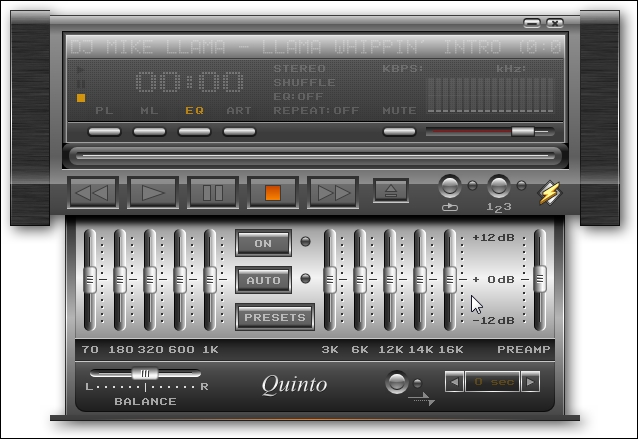Open the playlist with the PL button
638x439 pixels.
coord(104,131)
